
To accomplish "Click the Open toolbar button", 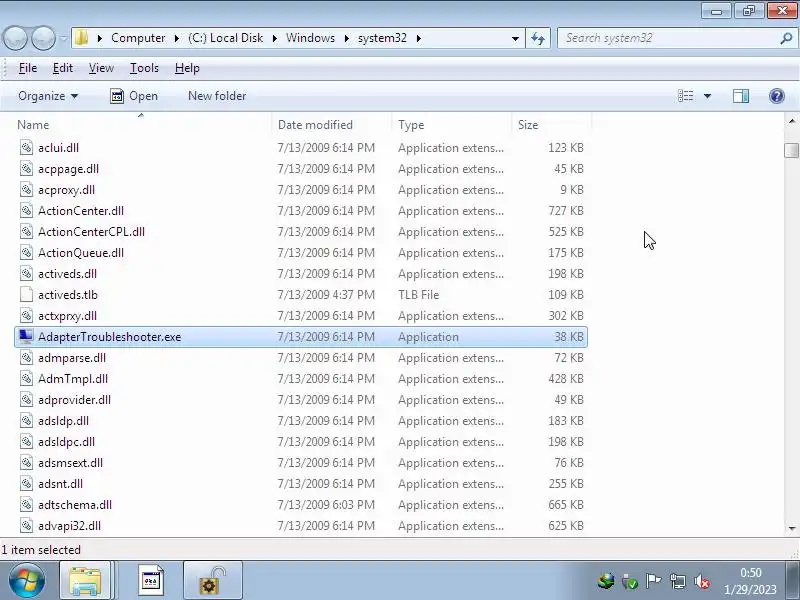I will coord(134,96).
